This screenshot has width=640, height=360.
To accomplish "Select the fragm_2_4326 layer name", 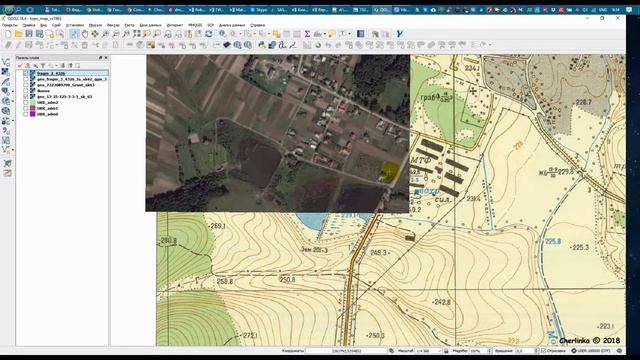I will pyautogui.click(x=51, y=73).
